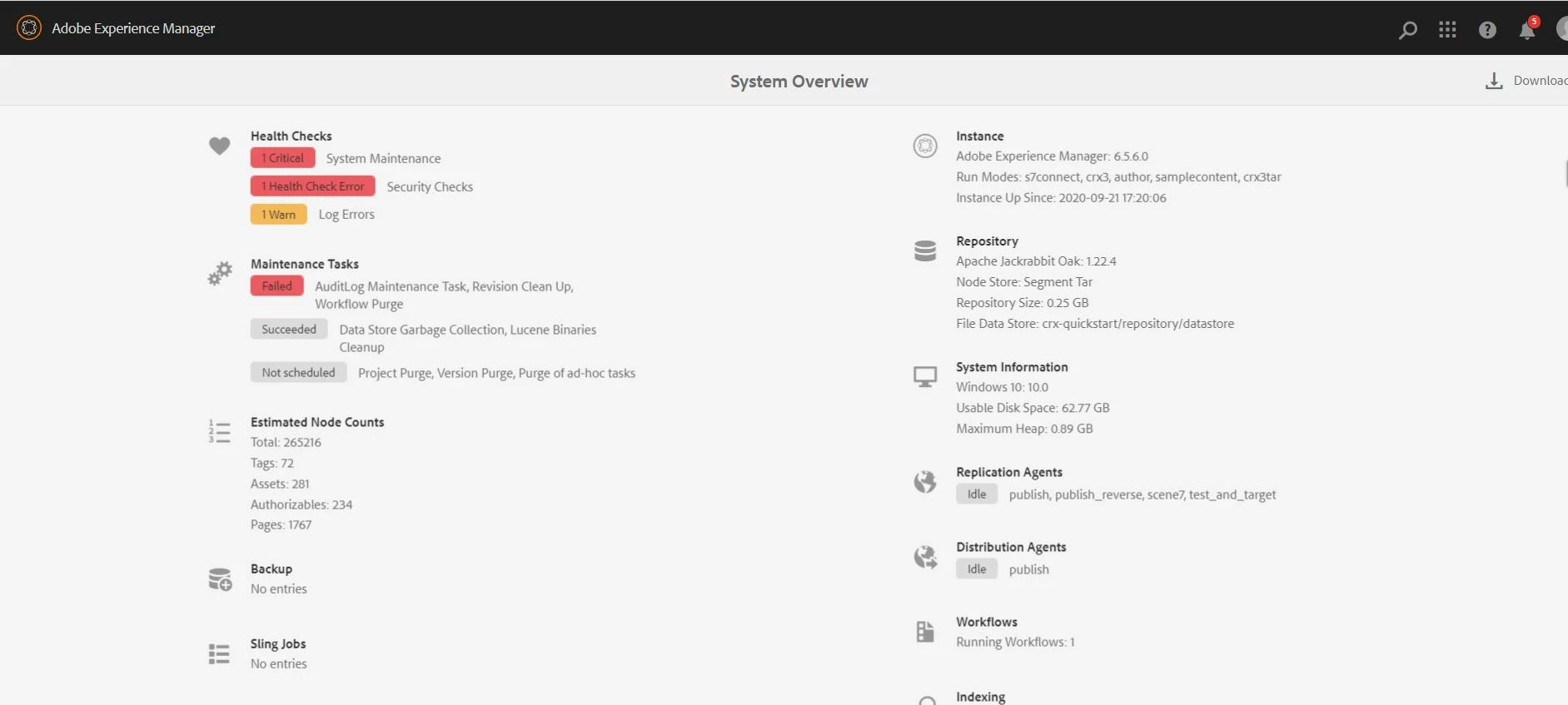Screen dimensions: 1568x705
Task: Click the Health Checks heart icon
Action: pos(219,146)
